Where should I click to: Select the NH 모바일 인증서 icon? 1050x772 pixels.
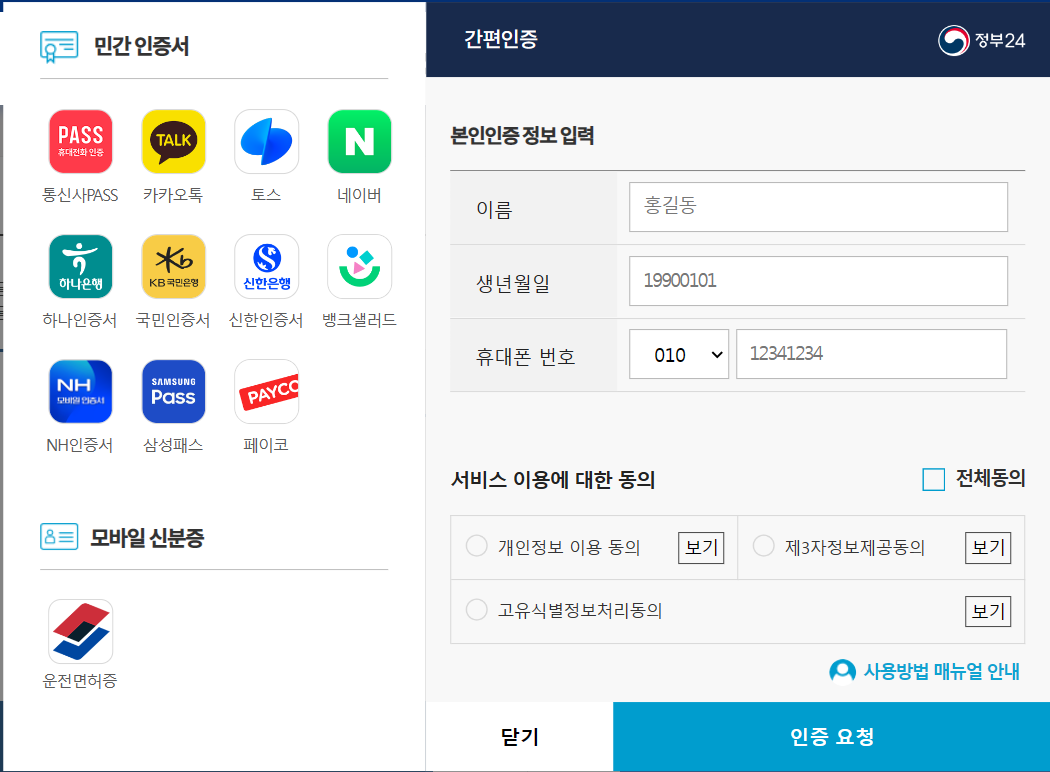tap(80, 392)
